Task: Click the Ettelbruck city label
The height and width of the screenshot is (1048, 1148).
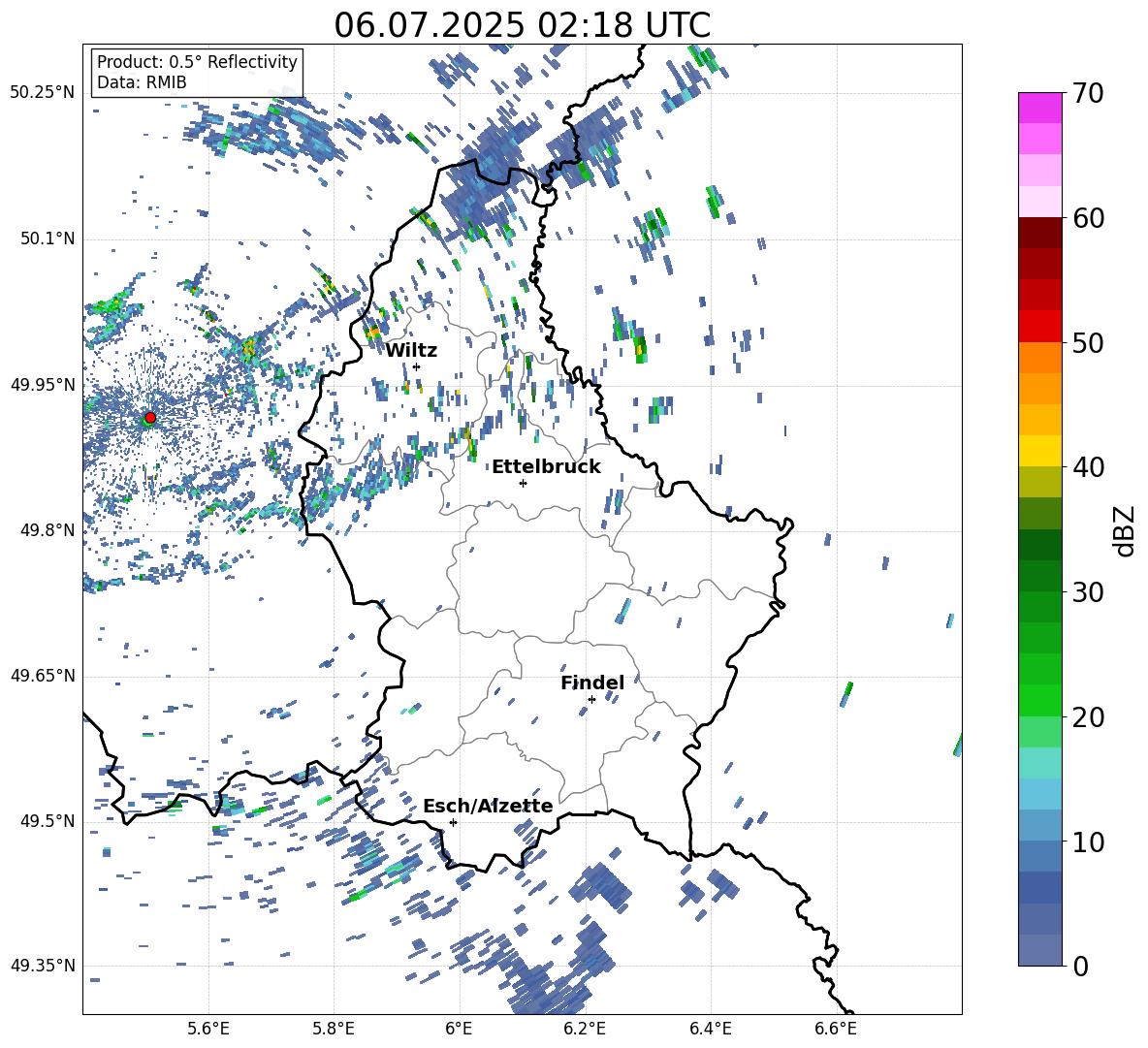Action: click(x=546, y=467)
